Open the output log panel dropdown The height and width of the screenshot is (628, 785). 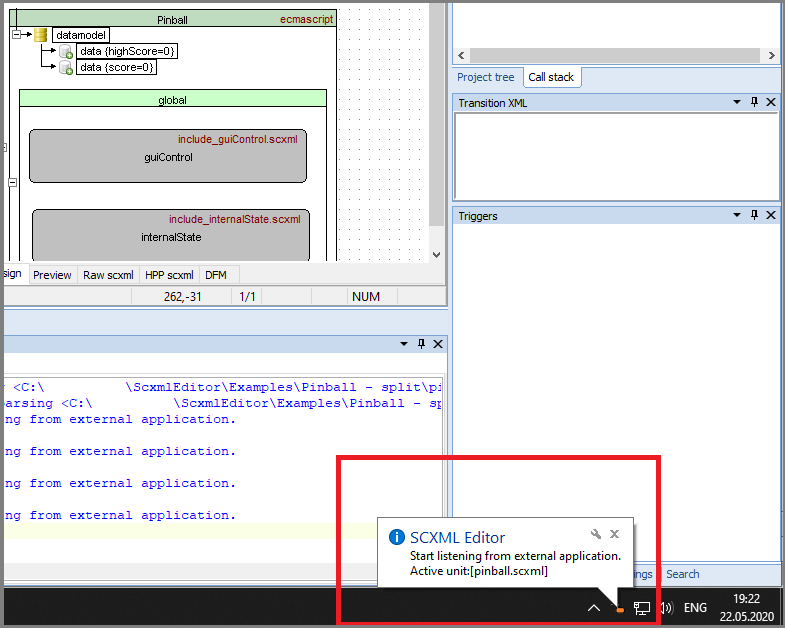[404, 344]
